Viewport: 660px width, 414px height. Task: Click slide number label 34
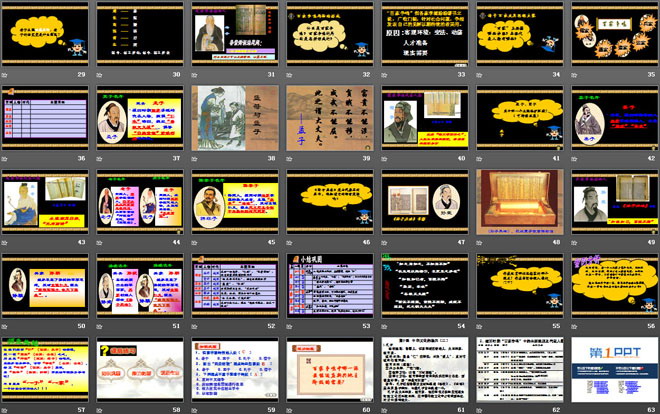(x=556, y=75)
